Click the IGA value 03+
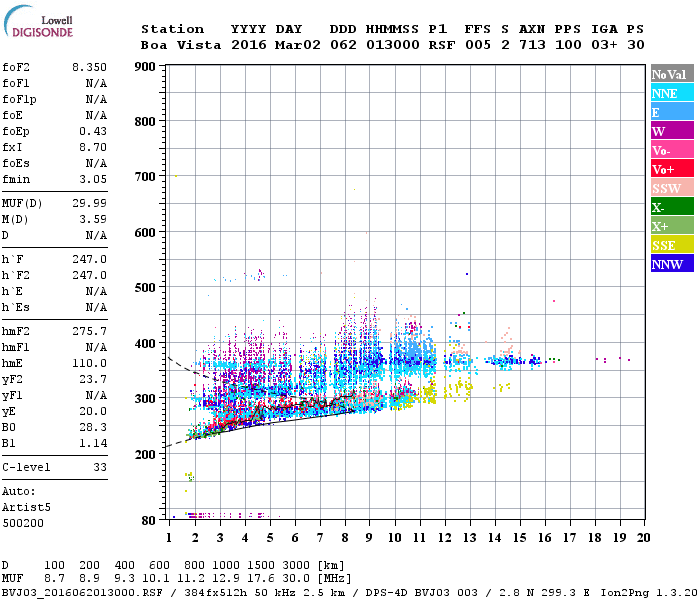This screenshot has width=700, height=600. tap(604, 45)
